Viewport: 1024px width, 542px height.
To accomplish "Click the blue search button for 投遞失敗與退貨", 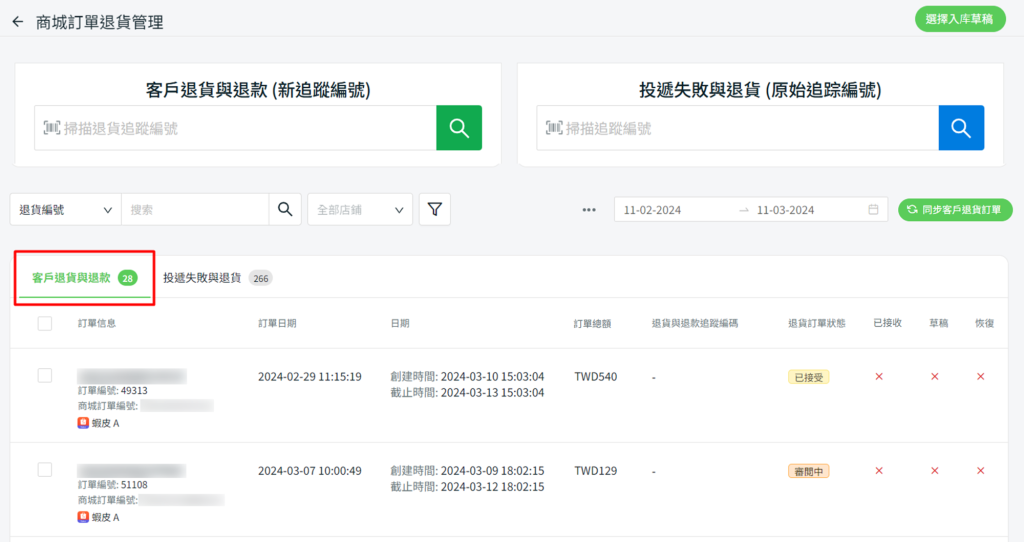I will click(x=961, y=128).
